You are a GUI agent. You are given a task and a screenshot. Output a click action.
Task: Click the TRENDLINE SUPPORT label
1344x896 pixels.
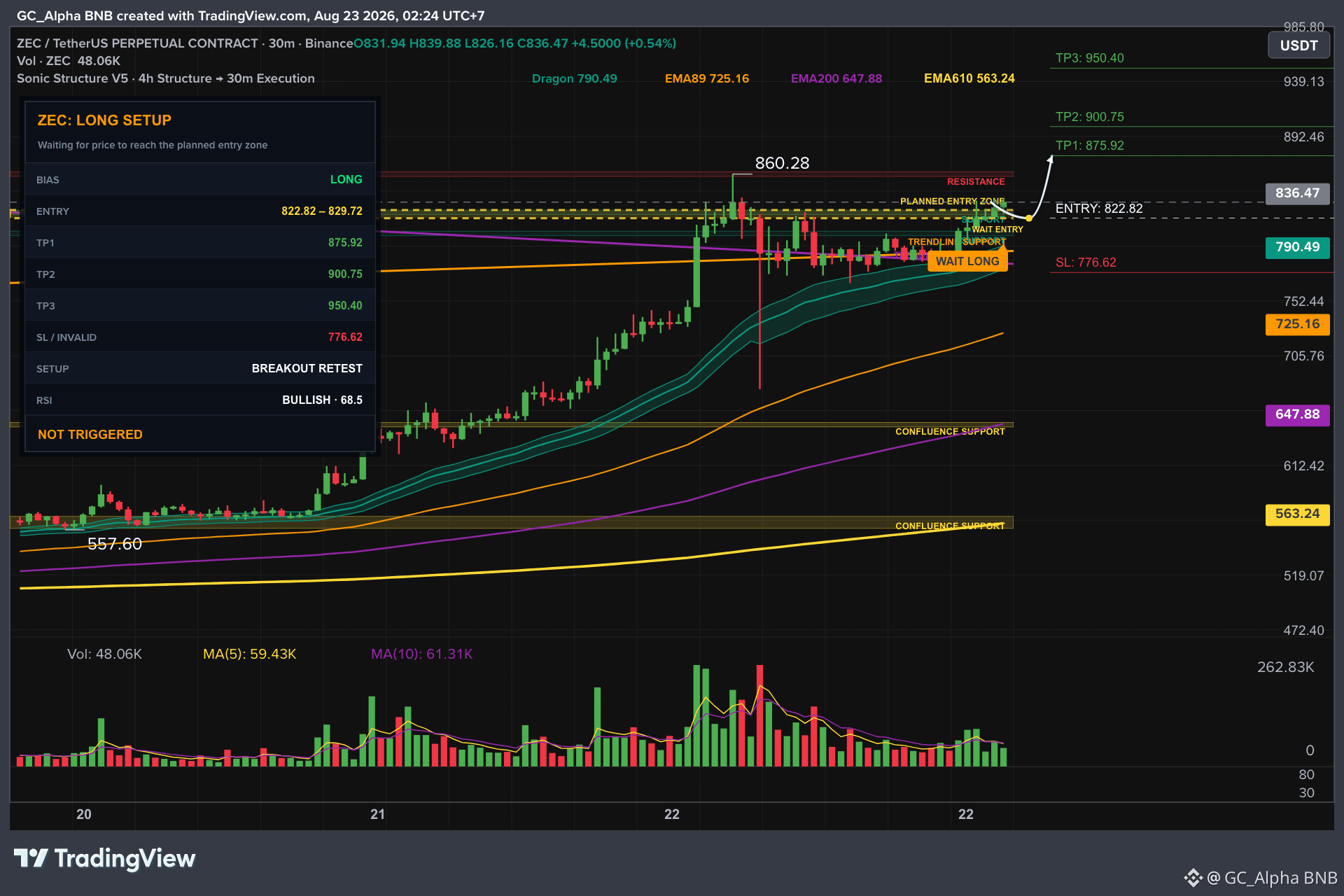957,242
